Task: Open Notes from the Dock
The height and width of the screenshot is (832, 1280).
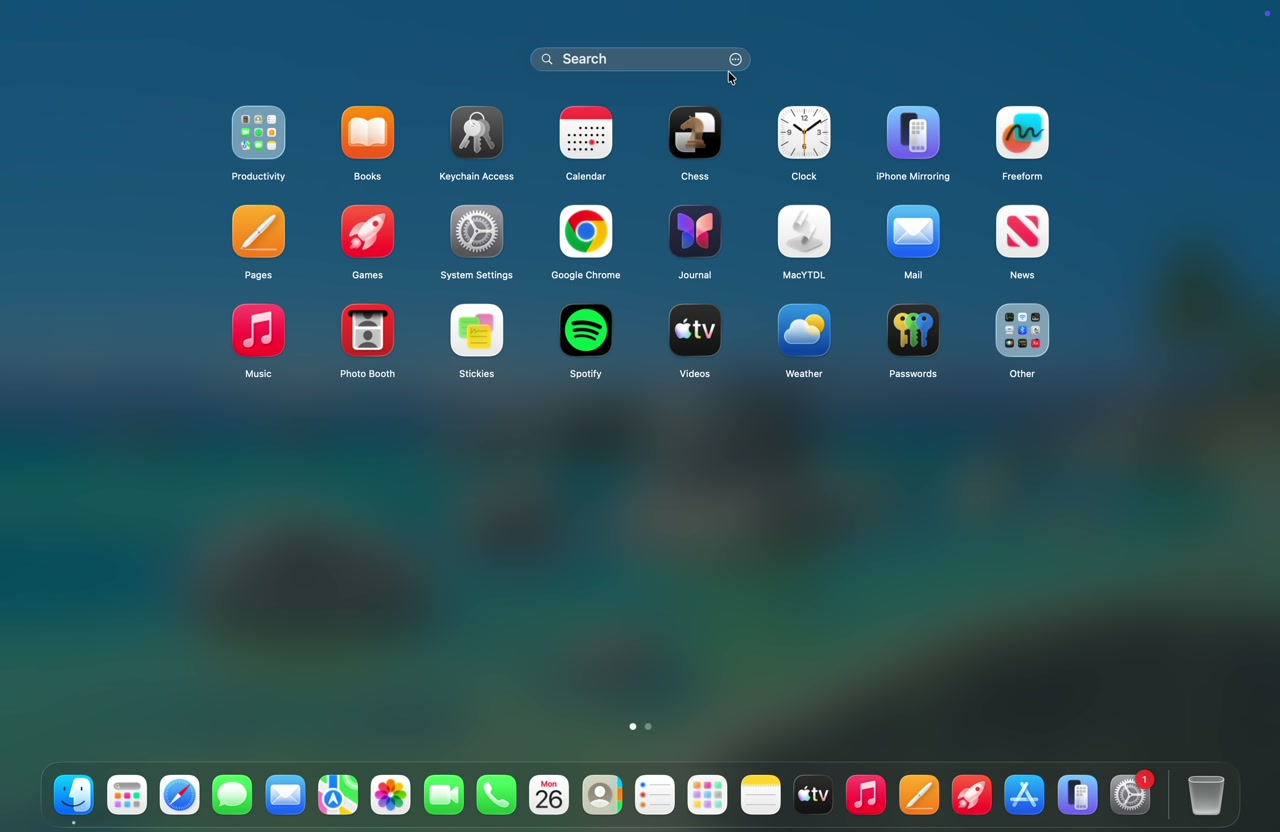Action: [x=760, y=795]
